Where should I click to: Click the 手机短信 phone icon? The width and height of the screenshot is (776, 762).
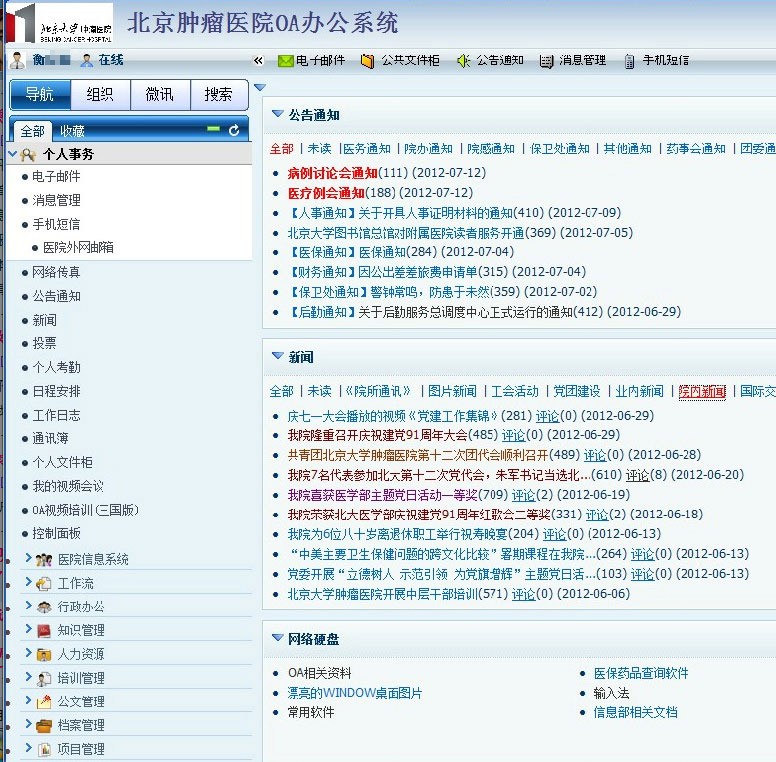pos(629,61)
